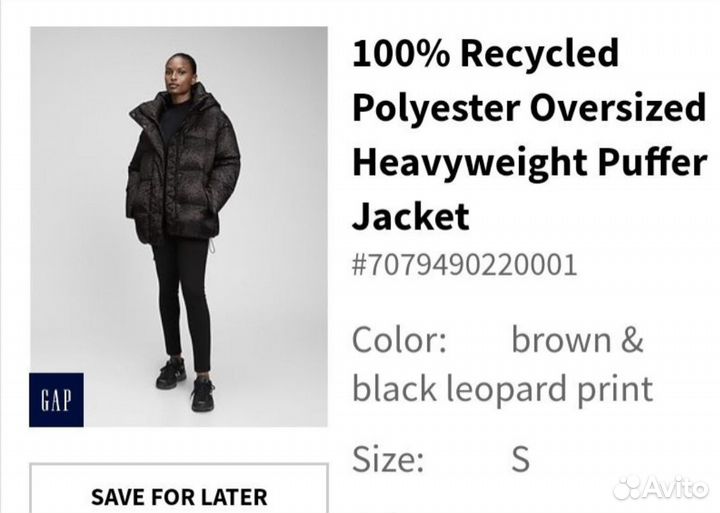Click the model's black pants in photo
The height and width of the screenshot is (513, 720).
182,301
